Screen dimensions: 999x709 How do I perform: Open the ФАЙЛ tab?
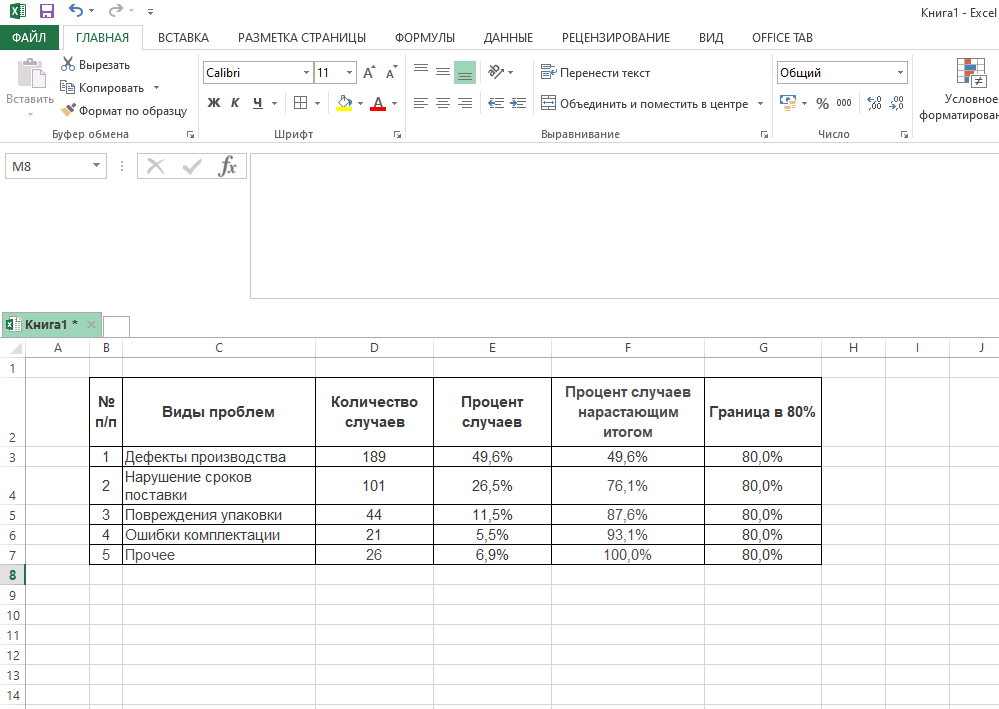pos(29,38)
